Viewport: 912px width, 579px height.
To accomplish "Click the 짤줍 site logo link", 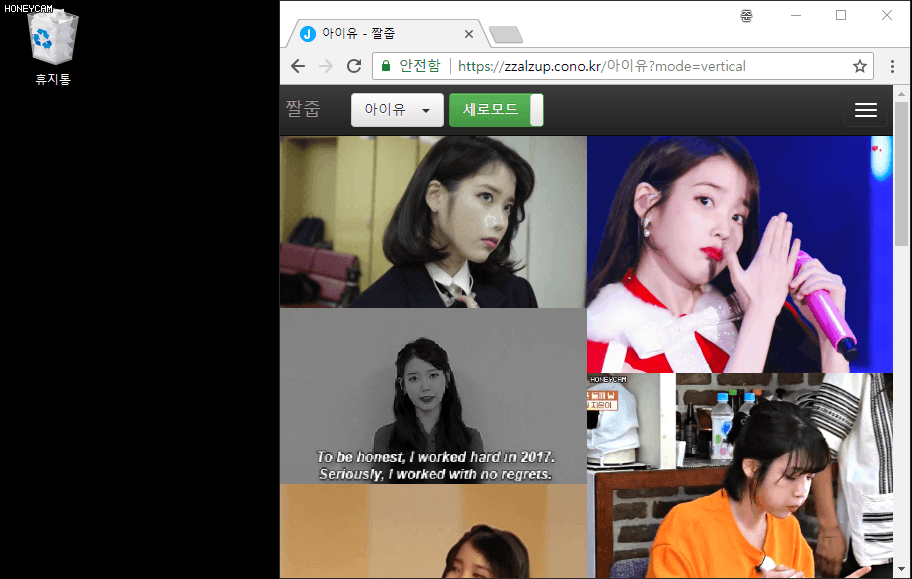I will (303, 109).
